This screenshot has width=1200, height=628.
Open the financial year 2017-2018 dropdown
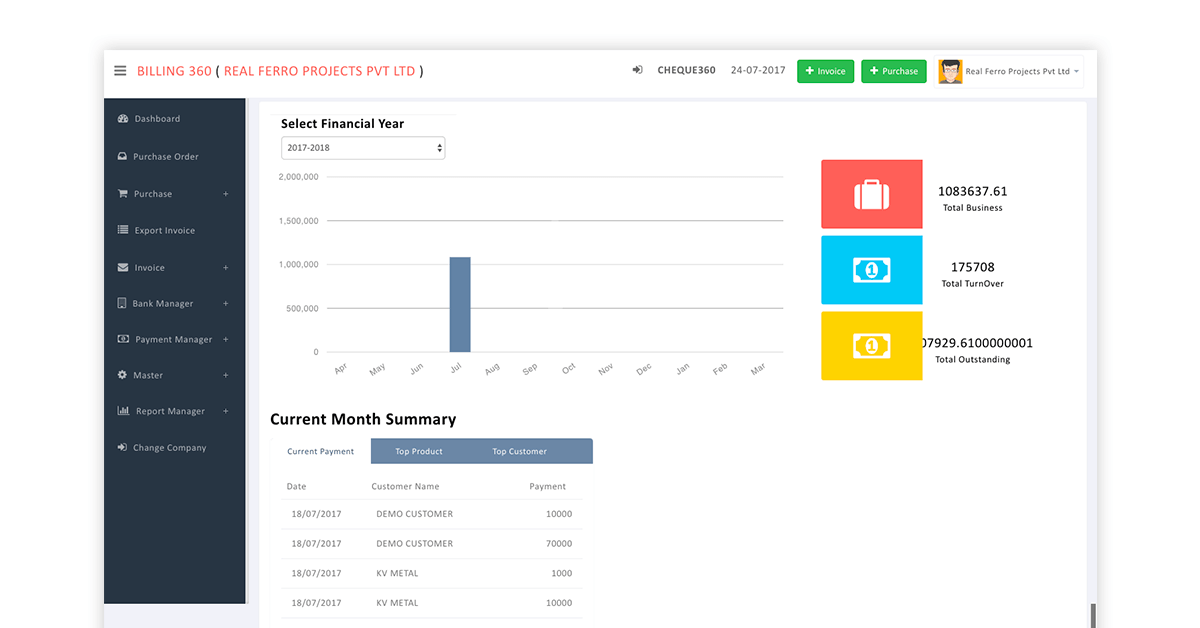pos(362,148)
